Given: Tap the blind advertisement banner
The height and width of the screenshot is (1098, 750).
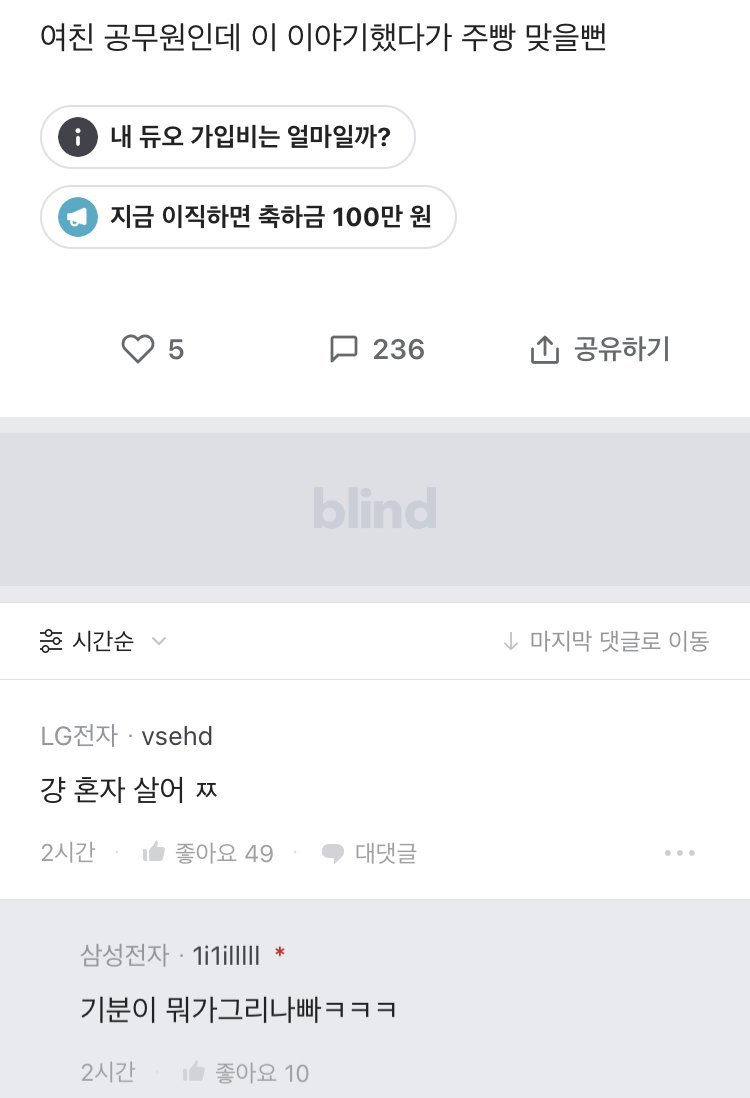Looking at the screenshot, I should point(375,509).
